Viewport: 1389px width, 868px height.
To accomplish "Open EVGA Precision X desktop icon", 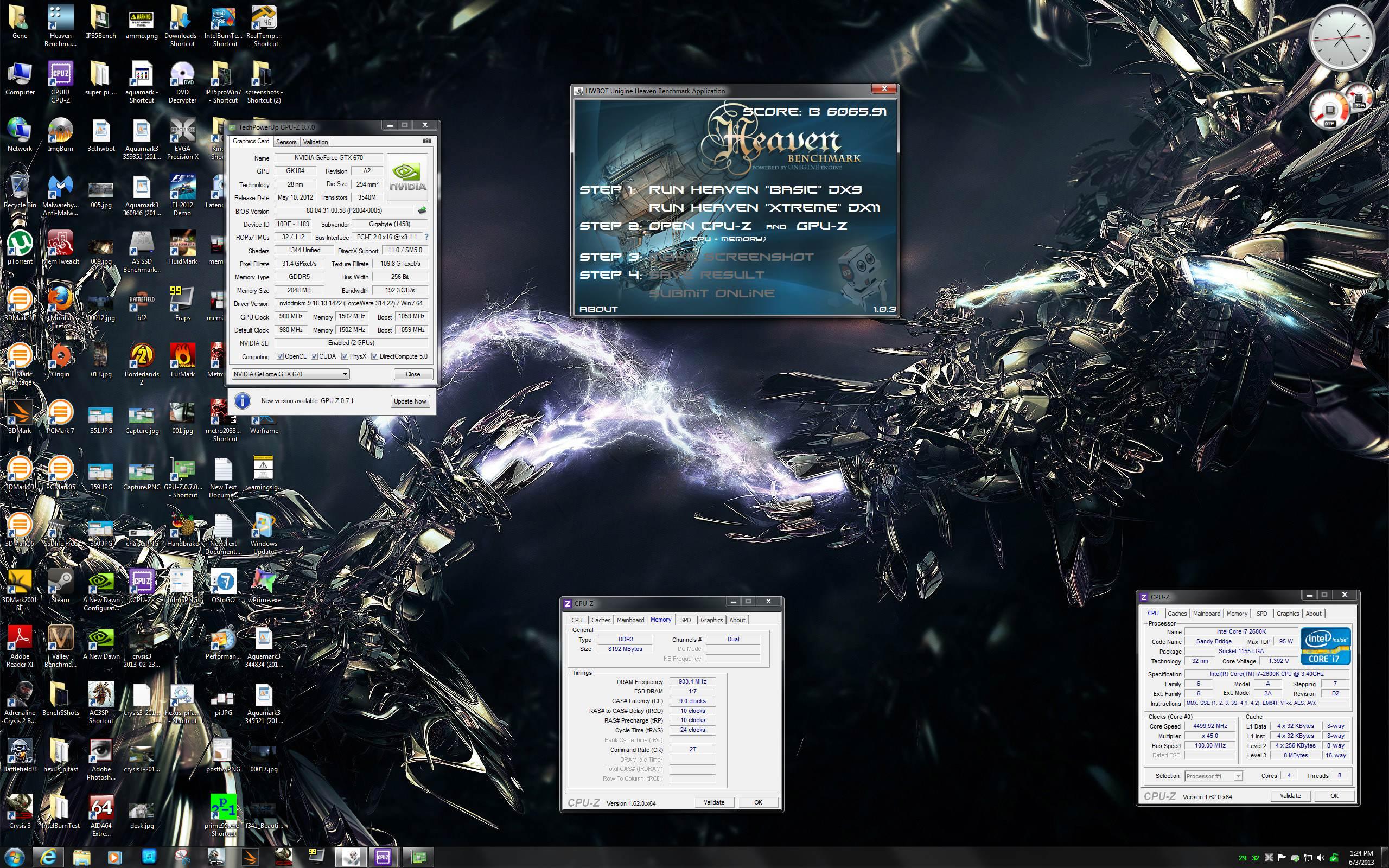I will [x=182, y=139].
